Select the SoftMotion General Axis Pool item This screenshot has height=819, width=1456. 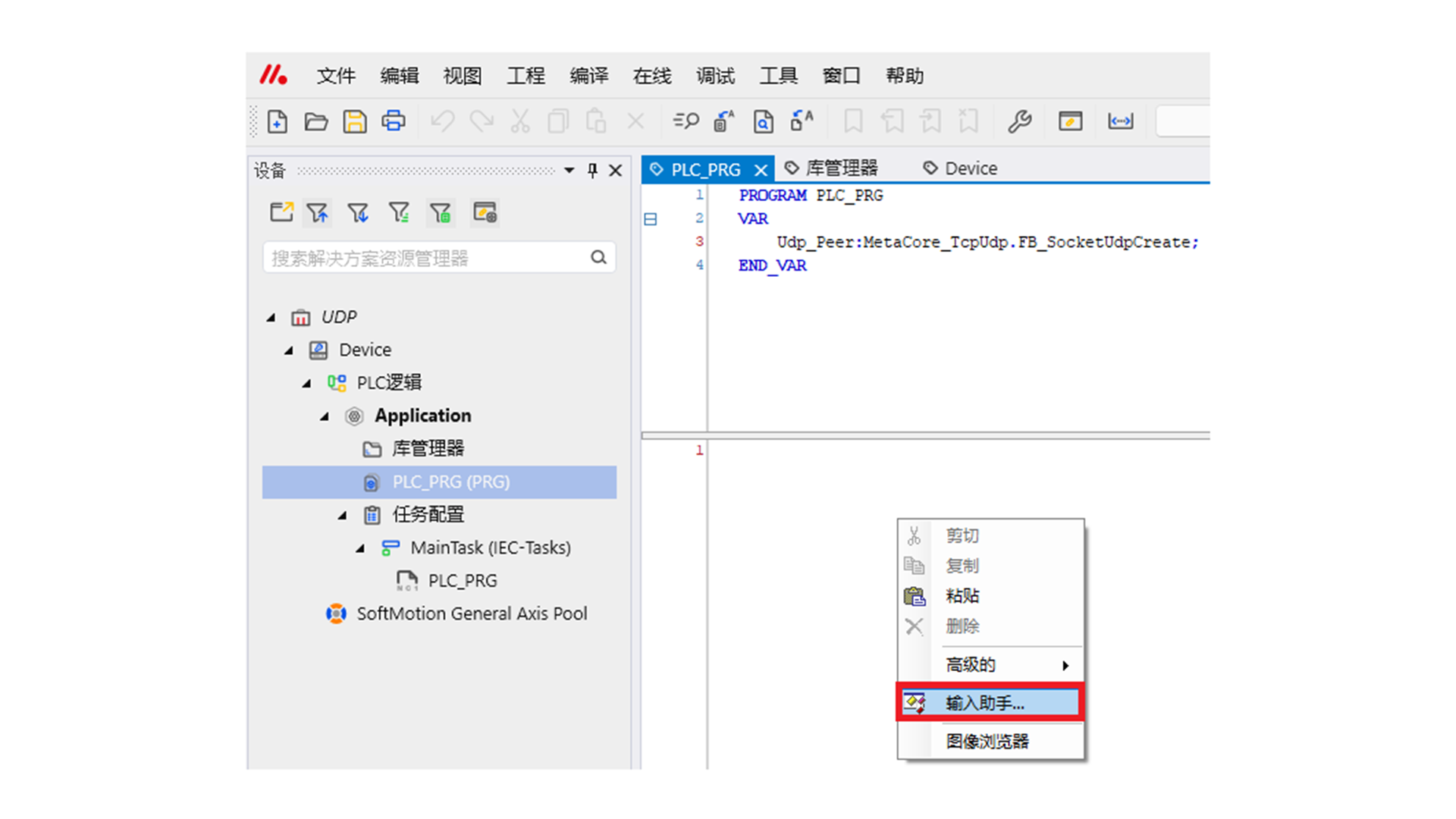click(x=471, y=613)
